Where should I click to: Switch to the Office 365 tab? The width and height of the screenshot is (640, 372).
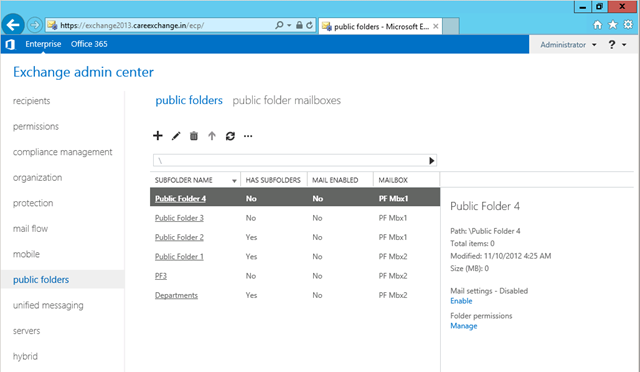tap(89, 44)
